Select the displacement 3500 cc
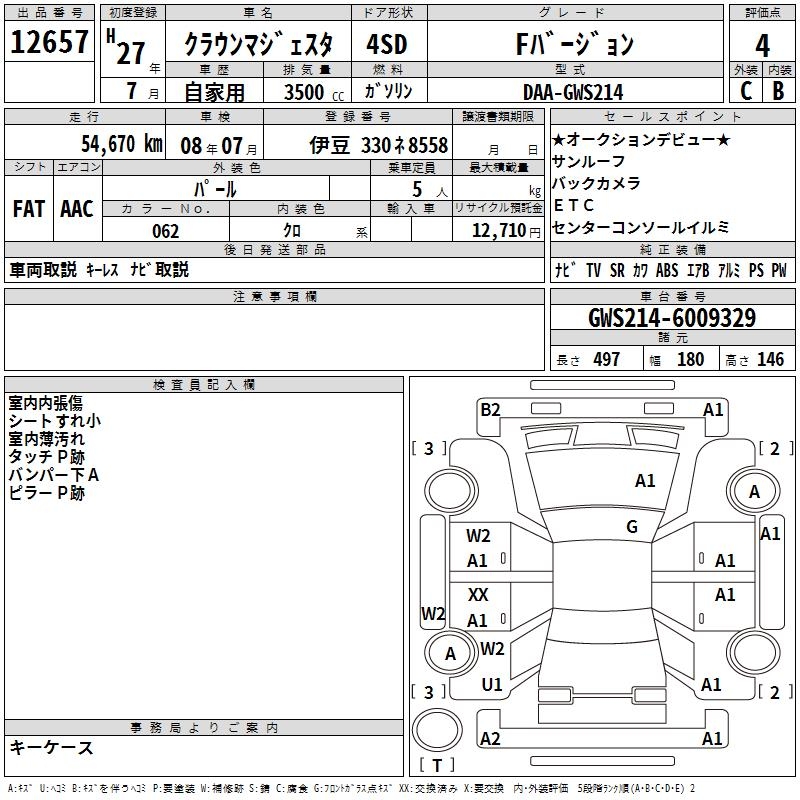 (314, 92)
